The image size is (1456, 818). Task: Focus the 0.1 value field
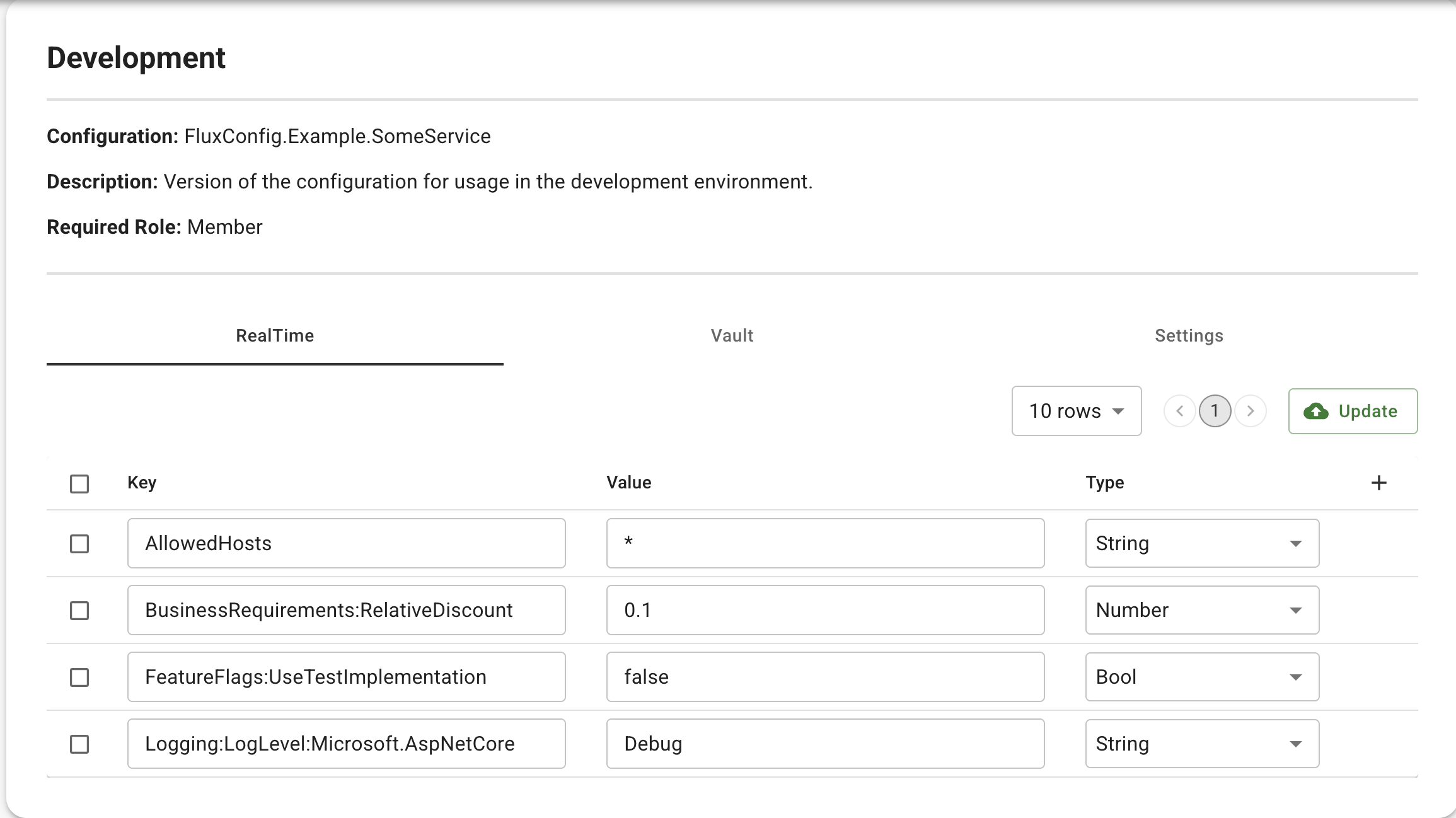coord(824,610)
